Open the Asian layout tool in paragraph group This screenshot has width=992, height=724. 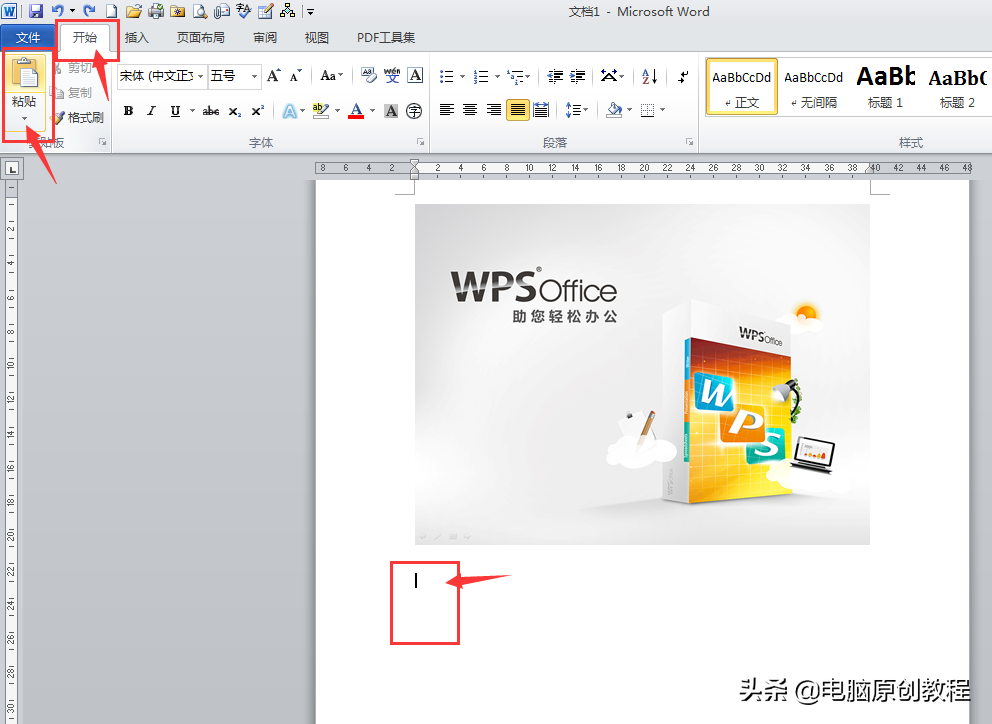[x=609, y=77]
